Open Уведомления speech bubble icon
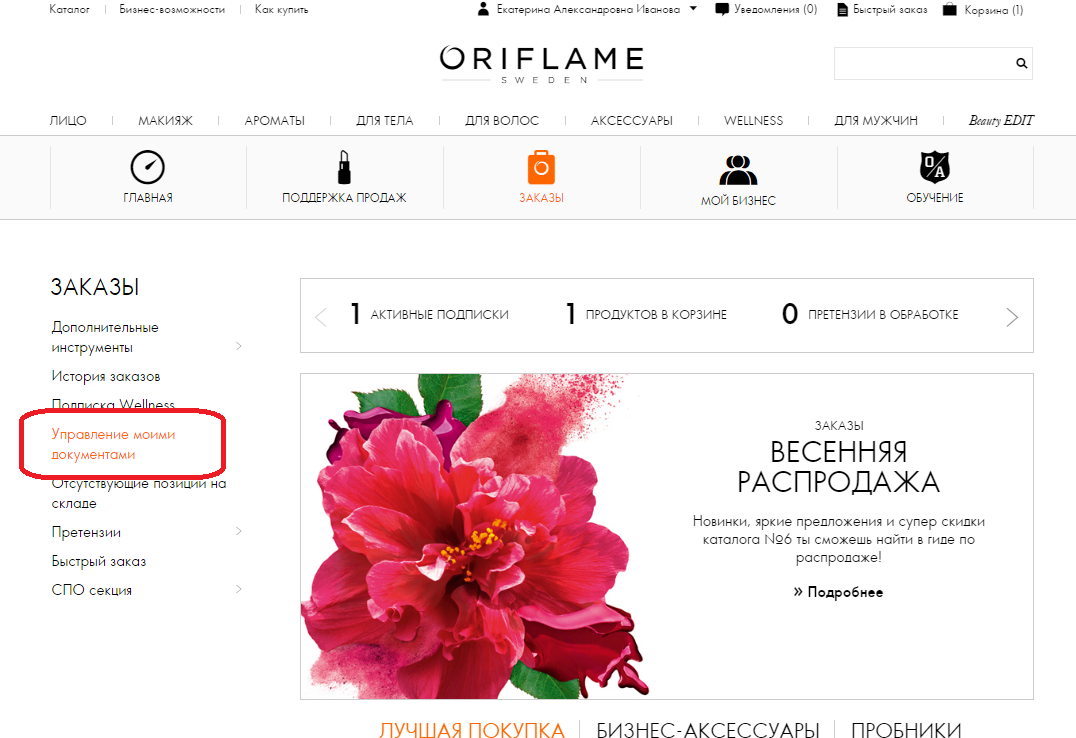The image size is (1076, 738). (x=722, y=10)
